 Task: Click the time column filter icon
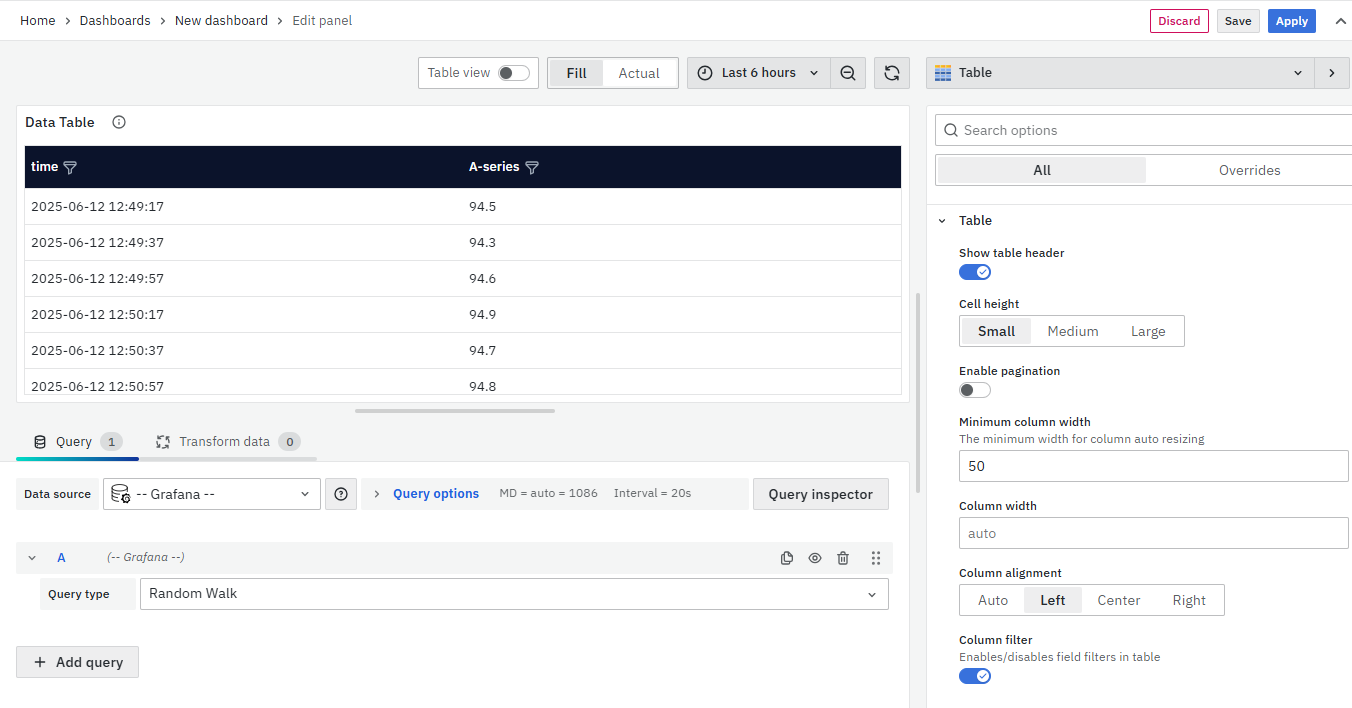tap(70, 168)
